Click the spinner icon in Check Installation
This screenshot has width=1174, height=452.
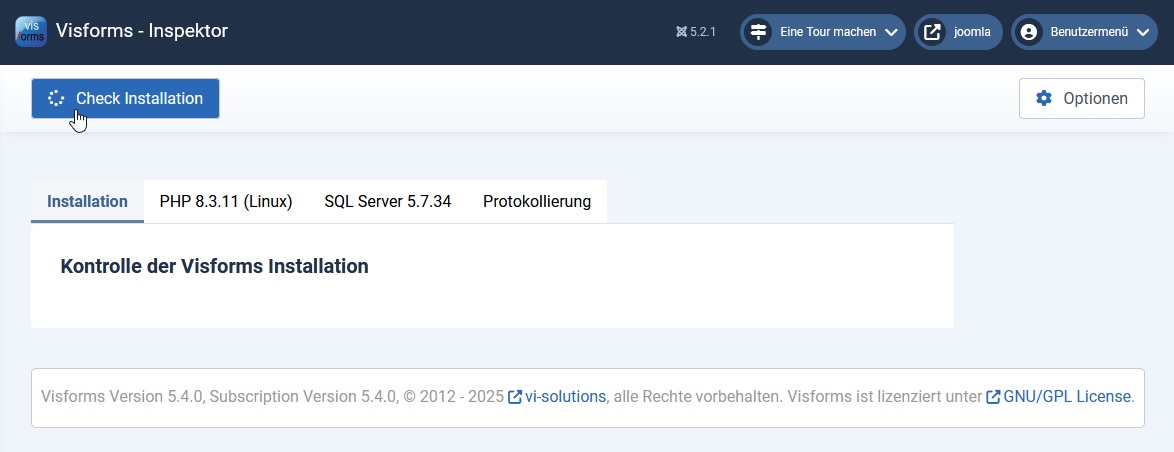pyautogui.click(x=56, y=98)
